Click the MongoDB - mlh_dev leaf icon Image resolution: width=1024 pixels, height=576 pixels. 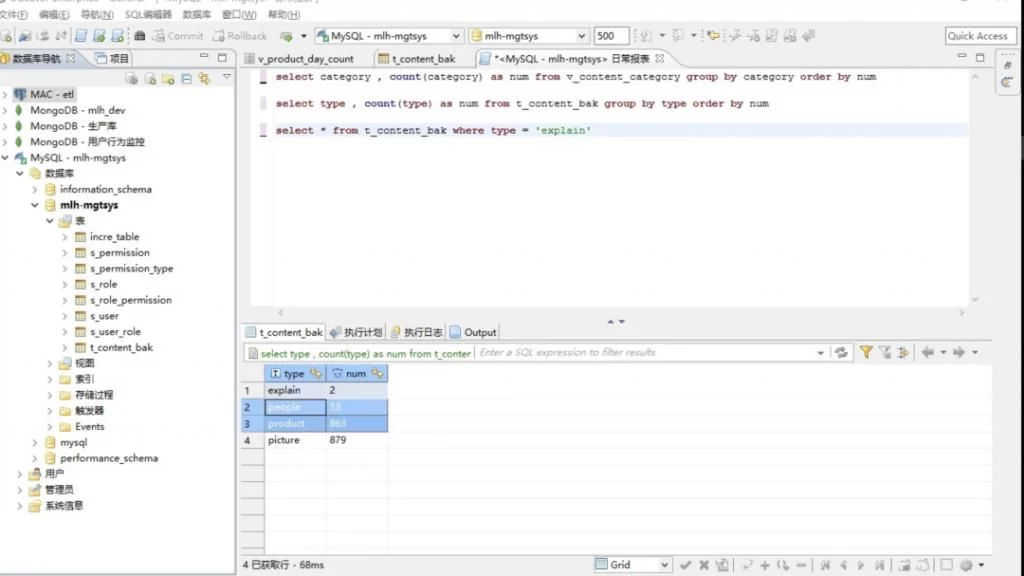19,110
